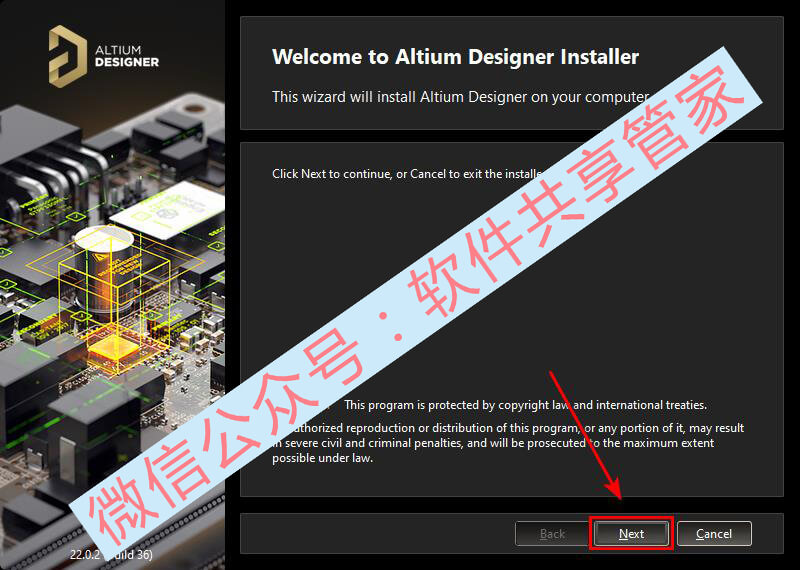The height and width of the screenshot is (570, 800).
Task: Click the copyright law protection notice
Action: [x=525, y=405]
